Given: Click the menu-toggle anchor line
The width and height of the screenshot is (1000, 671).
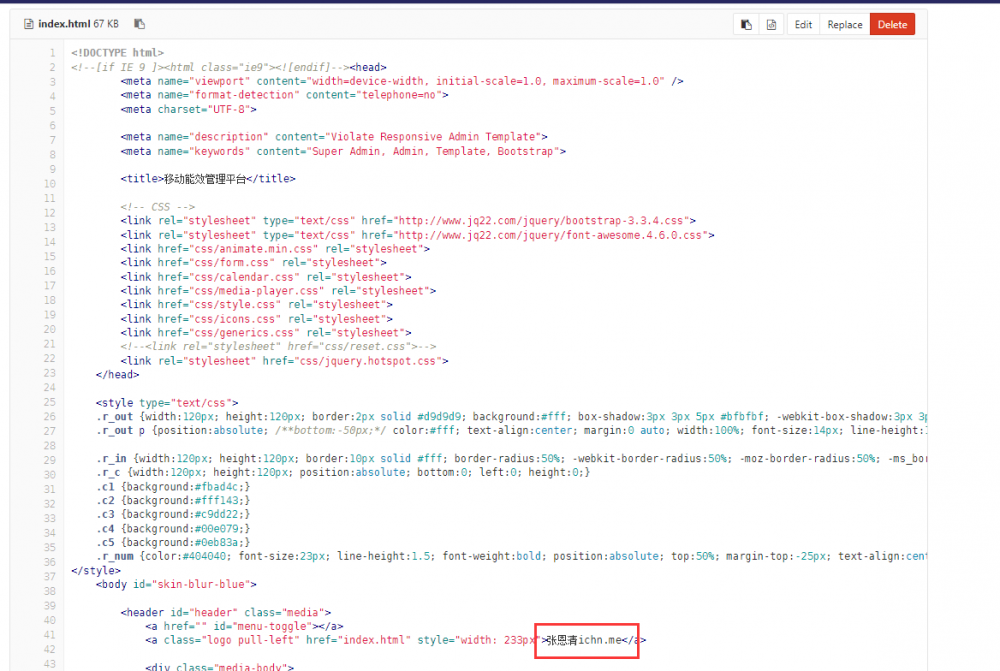Looking at the screenshot, I should pyautogui.click(x=244, y=626).
